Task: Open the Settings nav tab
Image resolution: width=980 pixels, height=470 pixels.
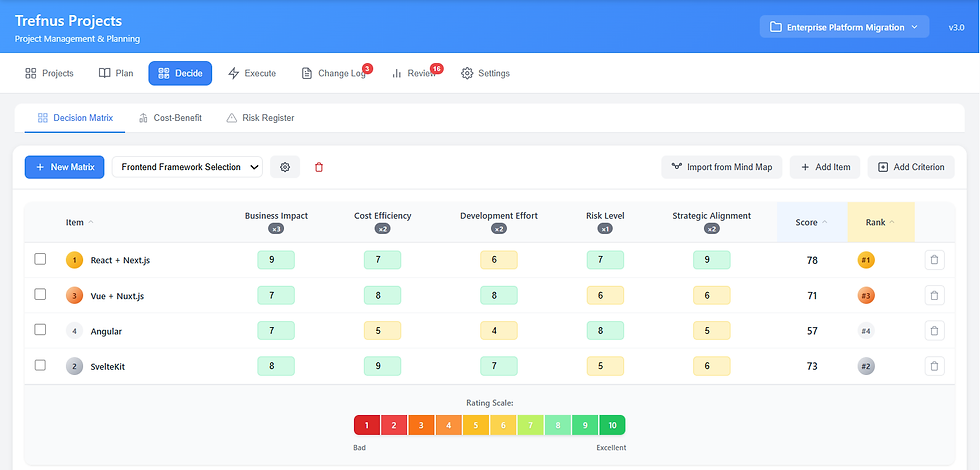Action: (x=486, y=73)
